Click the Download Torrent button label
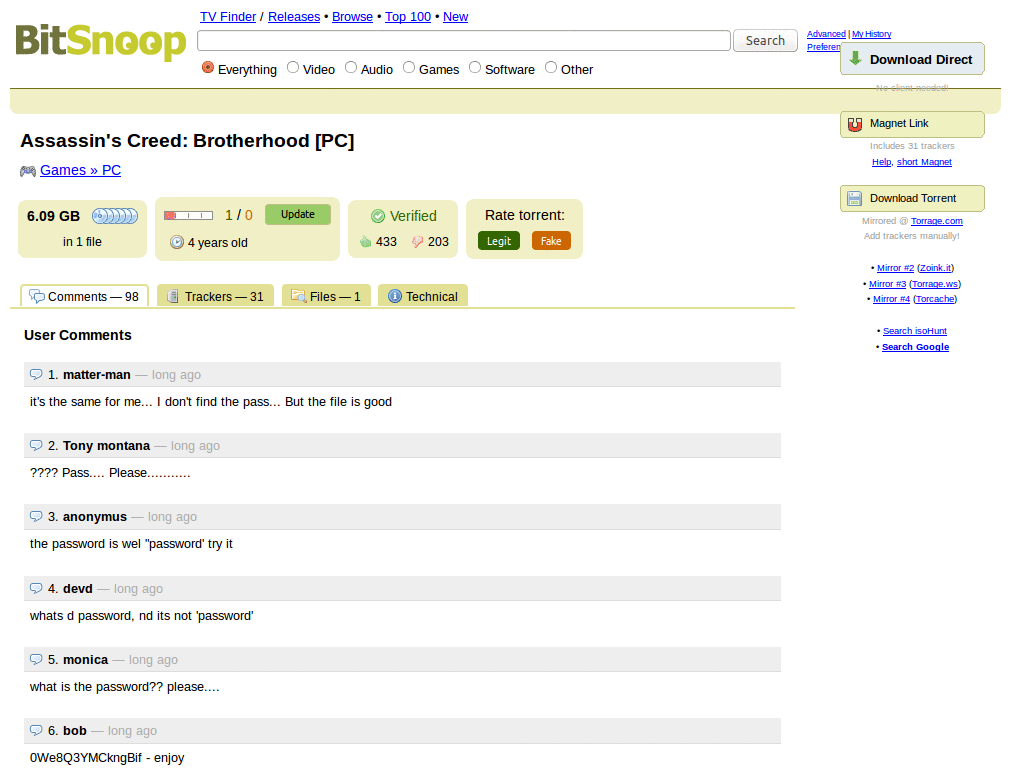Image resolution: width=1024 pixels, height=768 pixels. point(912,198)
